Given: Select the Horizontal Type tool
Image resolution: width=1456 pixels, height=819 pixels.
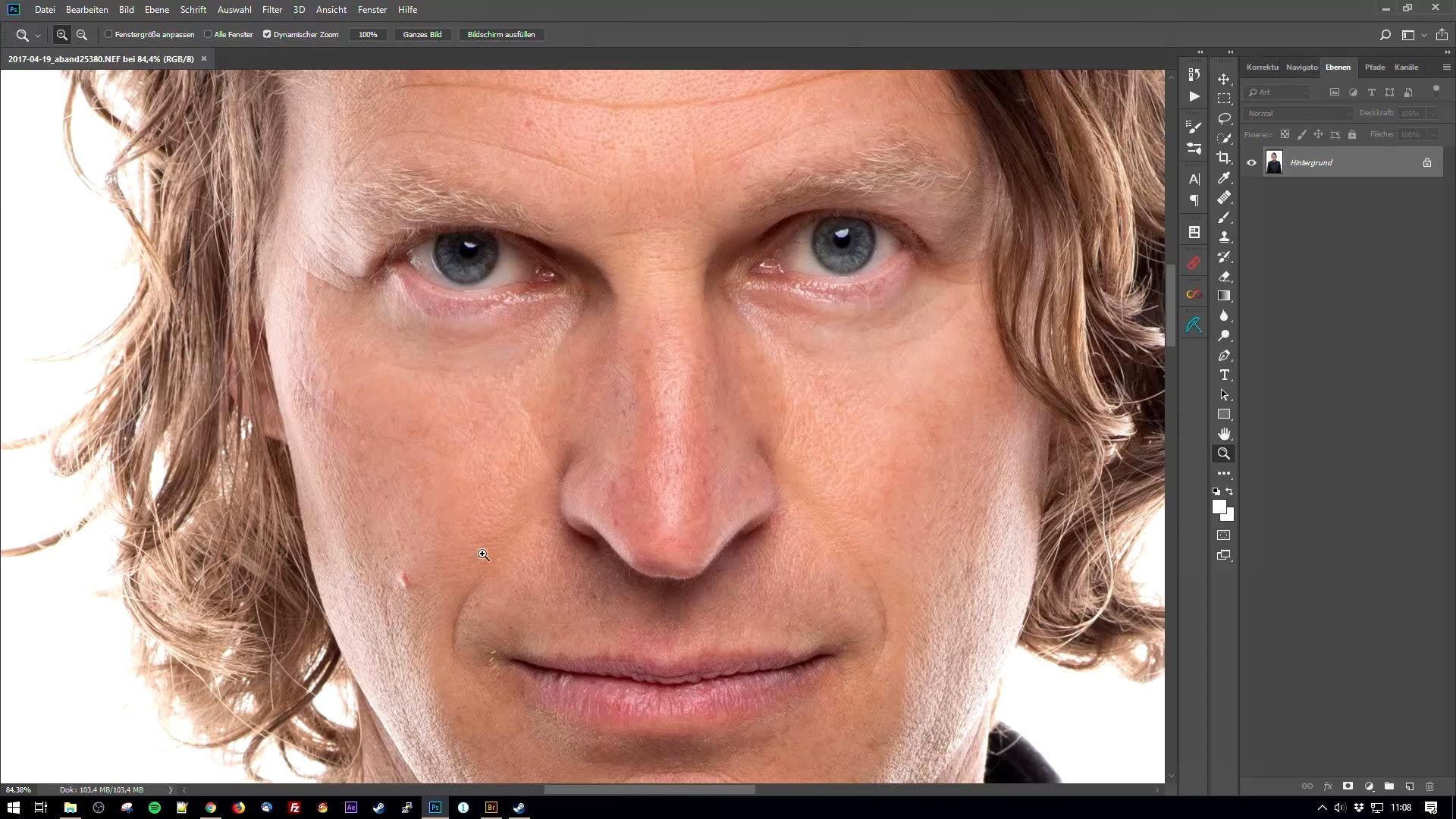Looking at the screenshot, I should click(1224, 375).
